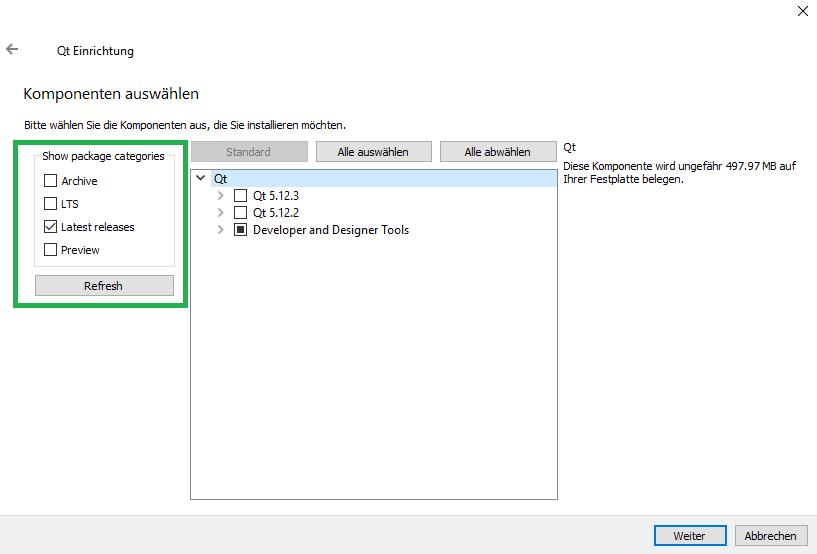Click Weiter to continue
This screenshot has width=817, height=554.
click(690, 536)
